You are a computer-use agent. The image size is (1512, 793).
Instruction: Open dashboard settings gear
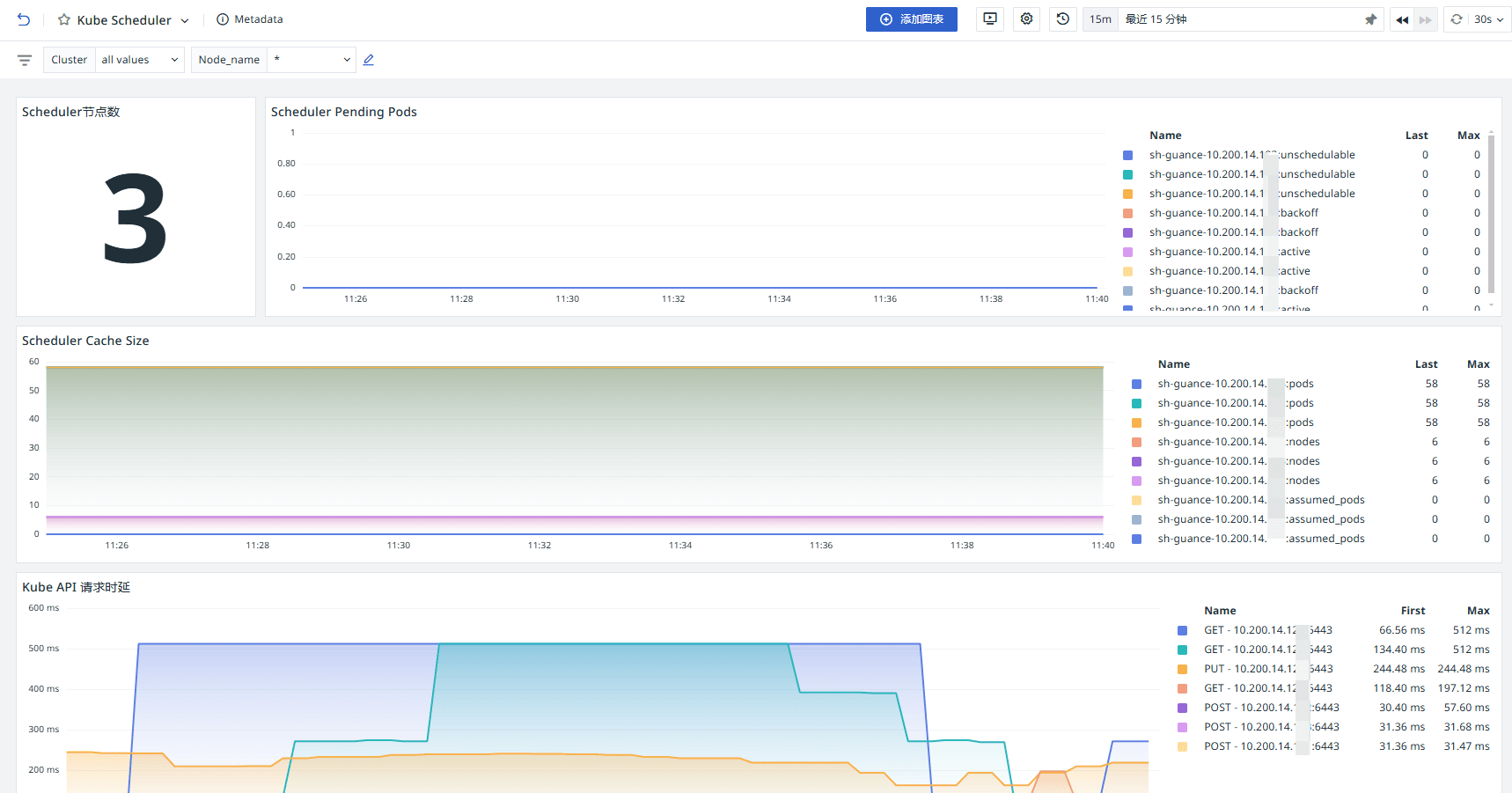1026,19
